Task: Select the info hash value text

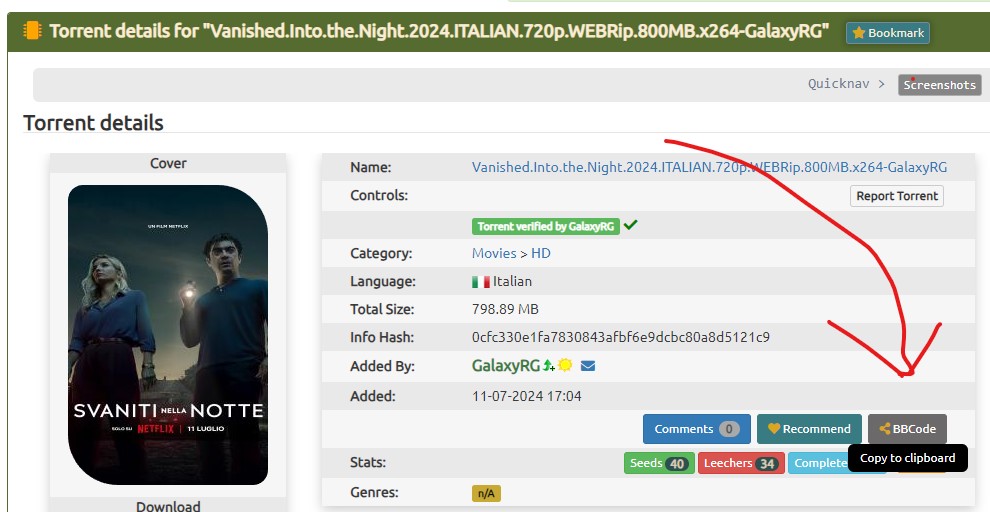Action: [621, 337]
